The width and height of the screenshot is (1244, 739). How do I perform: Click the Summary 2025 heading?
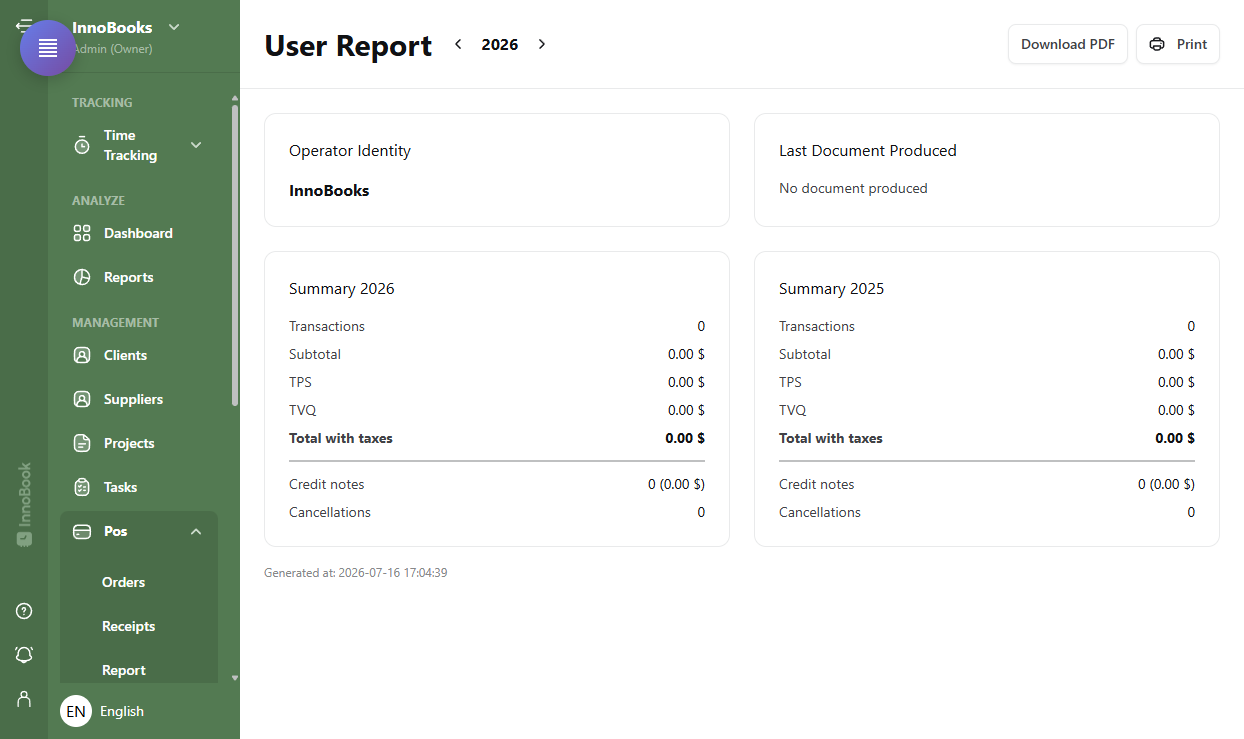click(x=832, y=289)
